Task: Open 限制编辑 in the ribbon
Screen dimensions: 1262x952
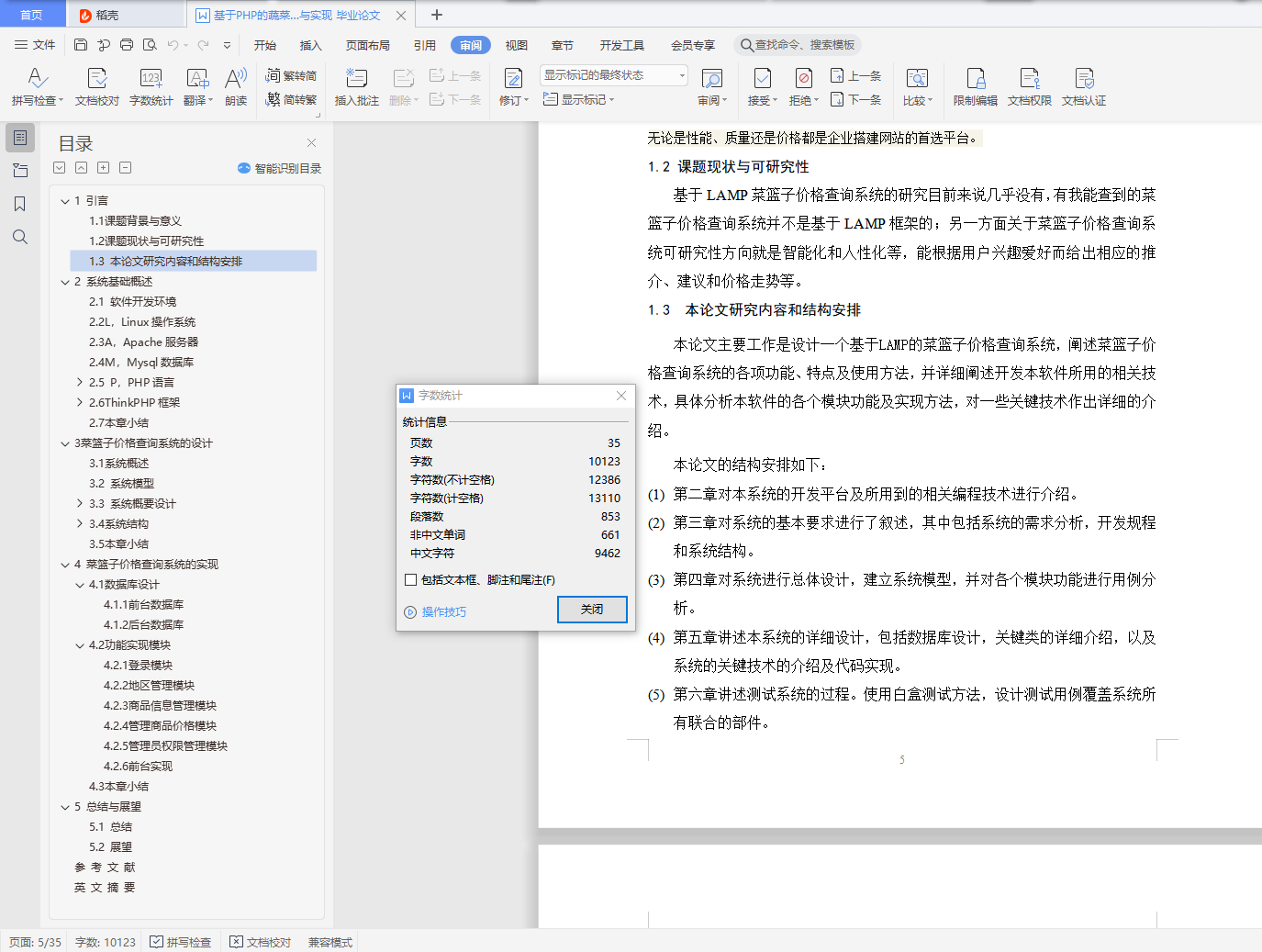Action: (x=975, y=86)
